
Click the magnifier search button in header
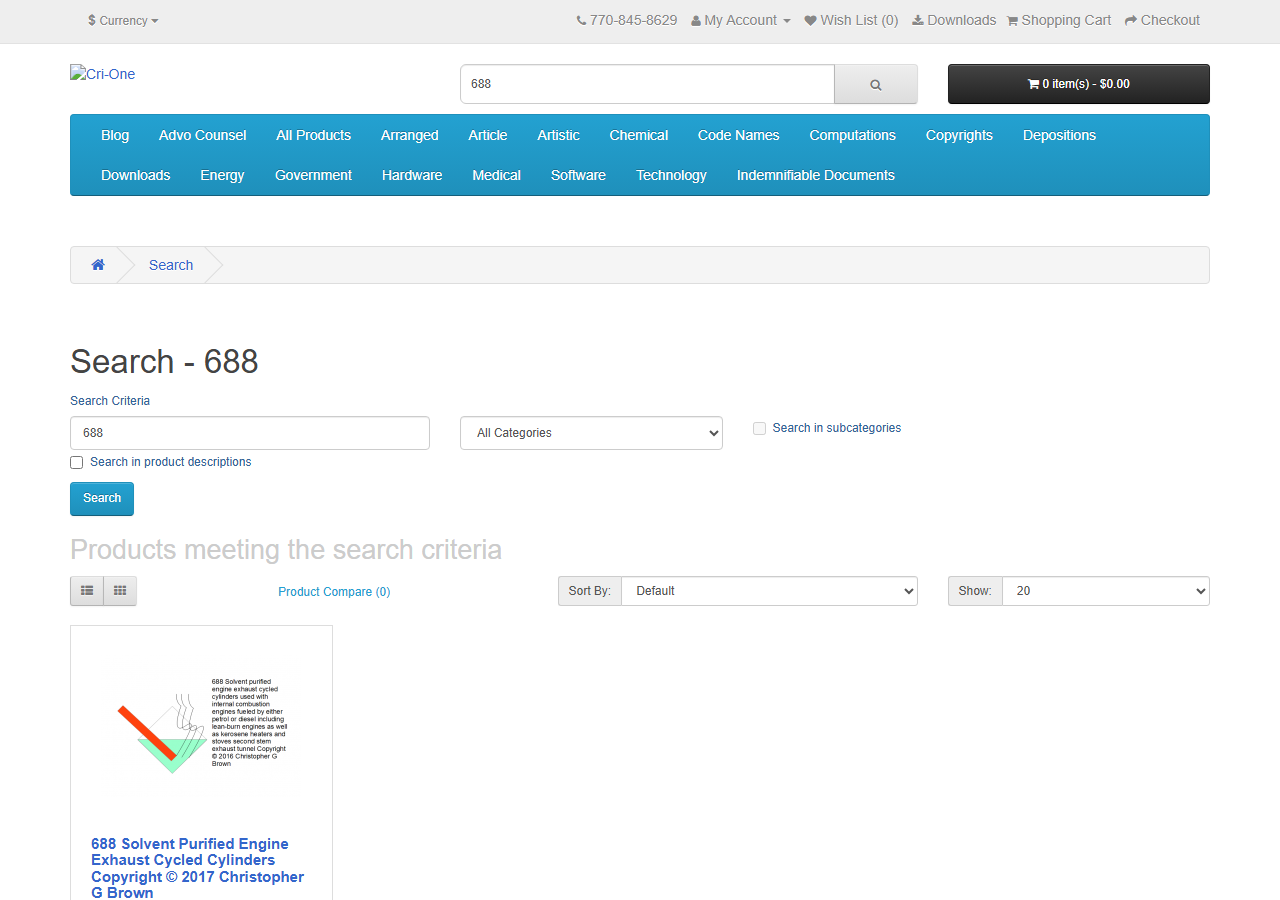876,84
